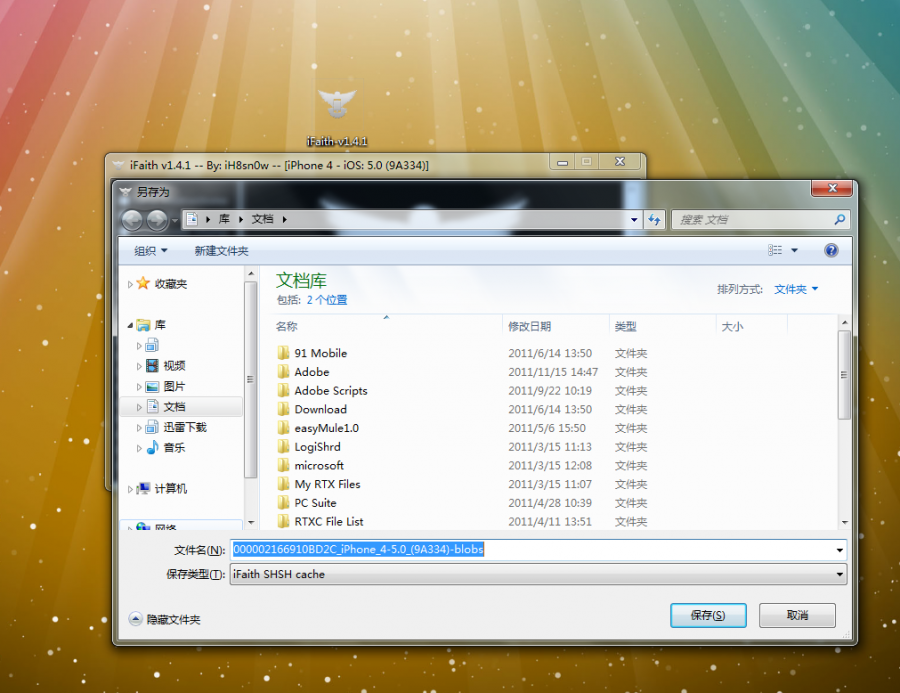The width and height of the screenshot is (900, 693).
Task: Click the 新建文件夹 button
Action: (x=221, y=251)
